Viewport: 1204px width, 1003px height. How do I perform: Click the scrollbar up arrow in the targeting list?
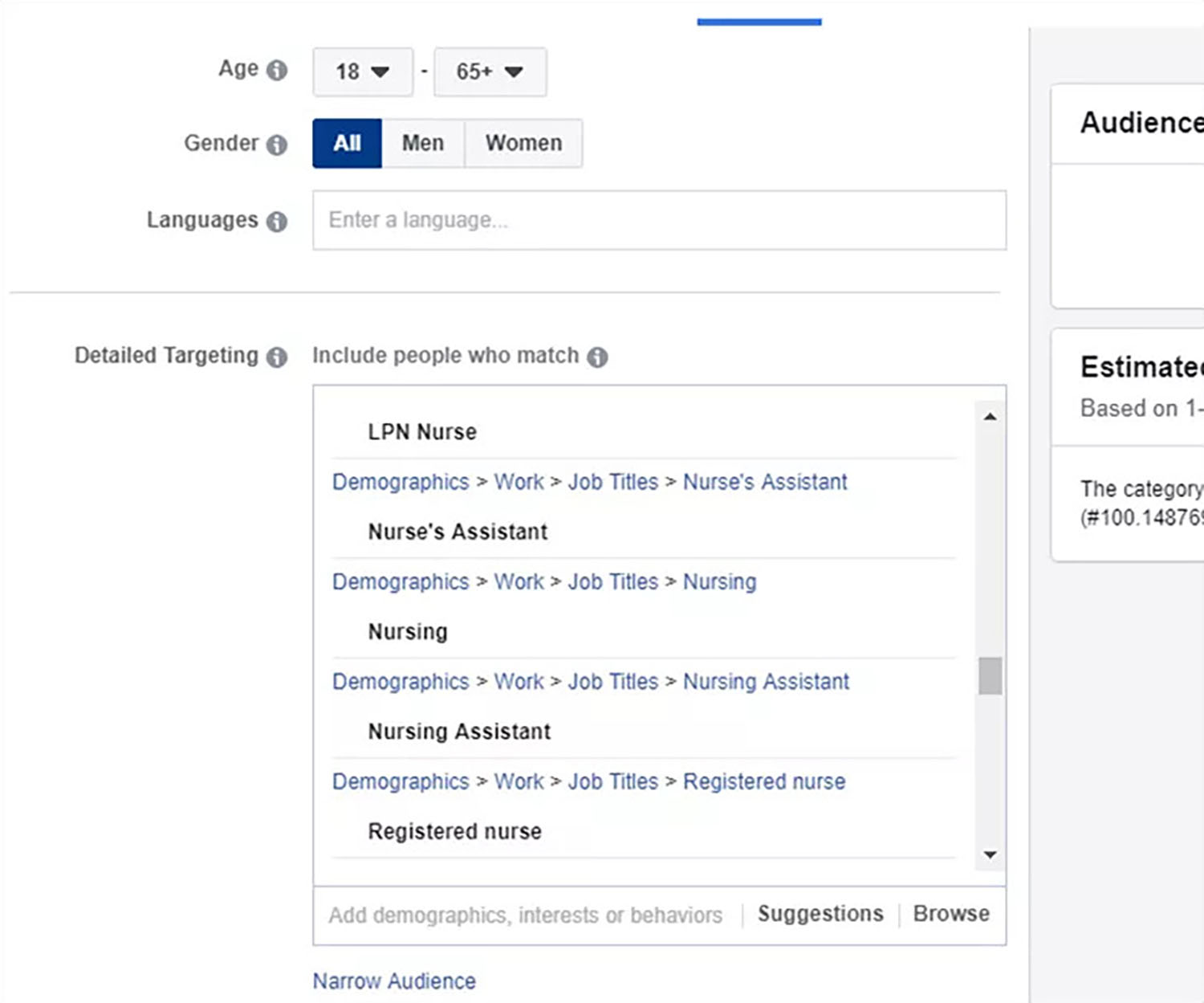coord(990,415)
